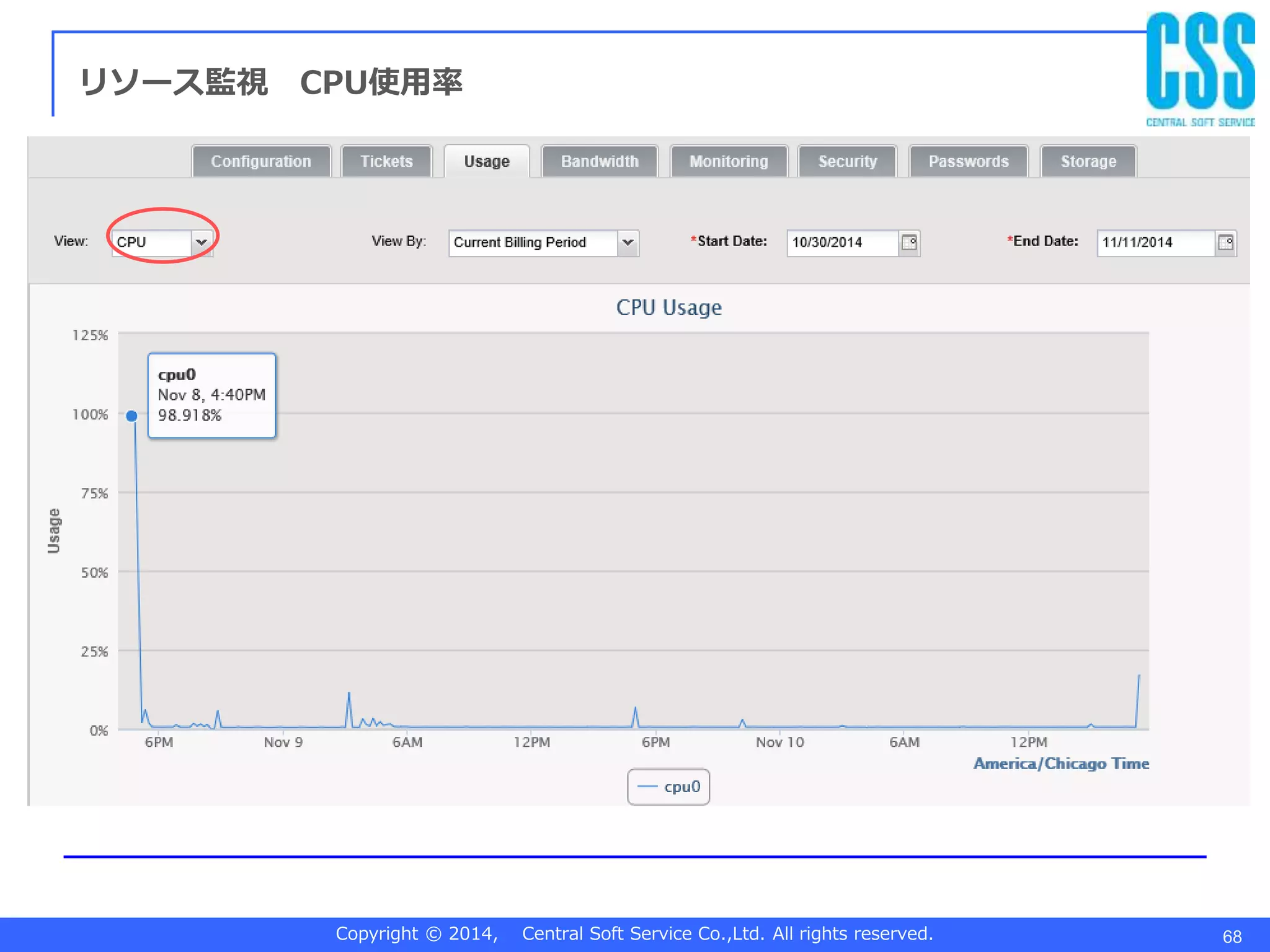Open the End Date calendar picker

coord(1225,242)
